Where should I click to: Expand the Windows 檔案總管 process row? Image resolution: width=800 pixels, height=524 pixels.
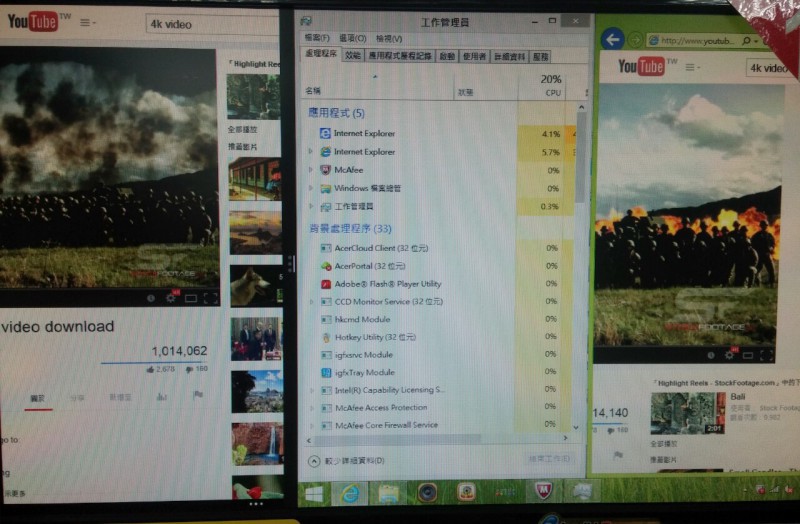click(311, 188)
